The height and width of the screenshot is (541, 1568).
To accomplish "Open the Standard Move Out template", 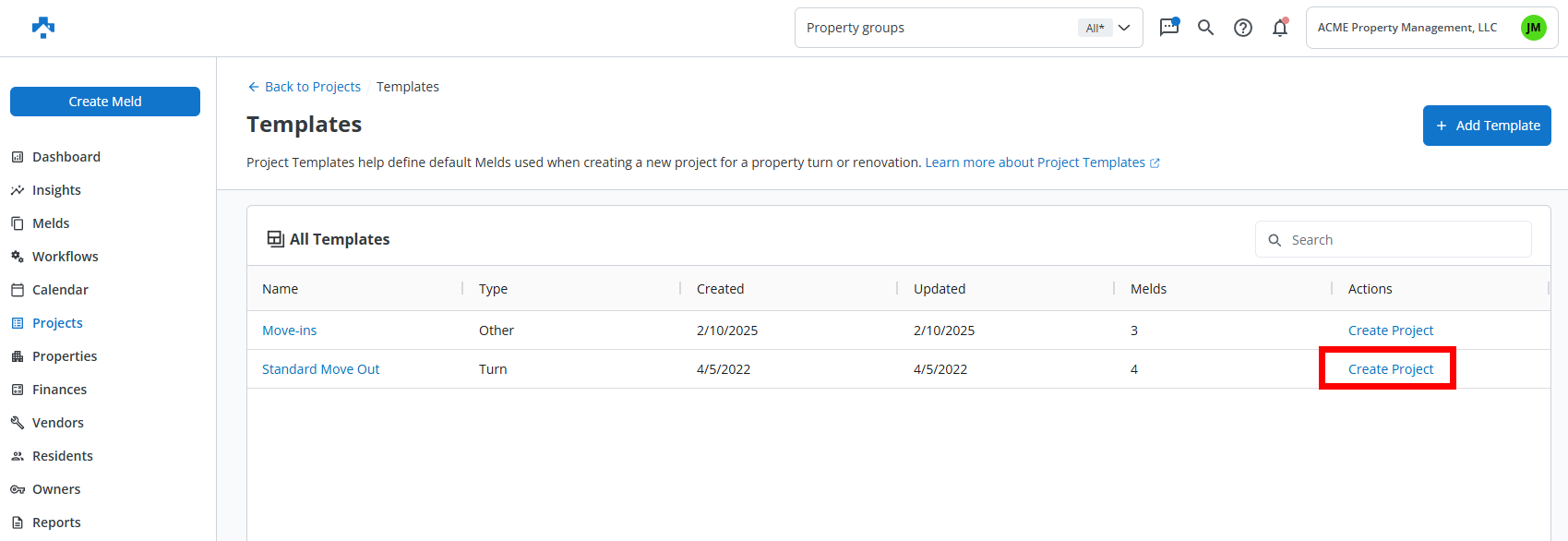I will click(x=320, y=369).
